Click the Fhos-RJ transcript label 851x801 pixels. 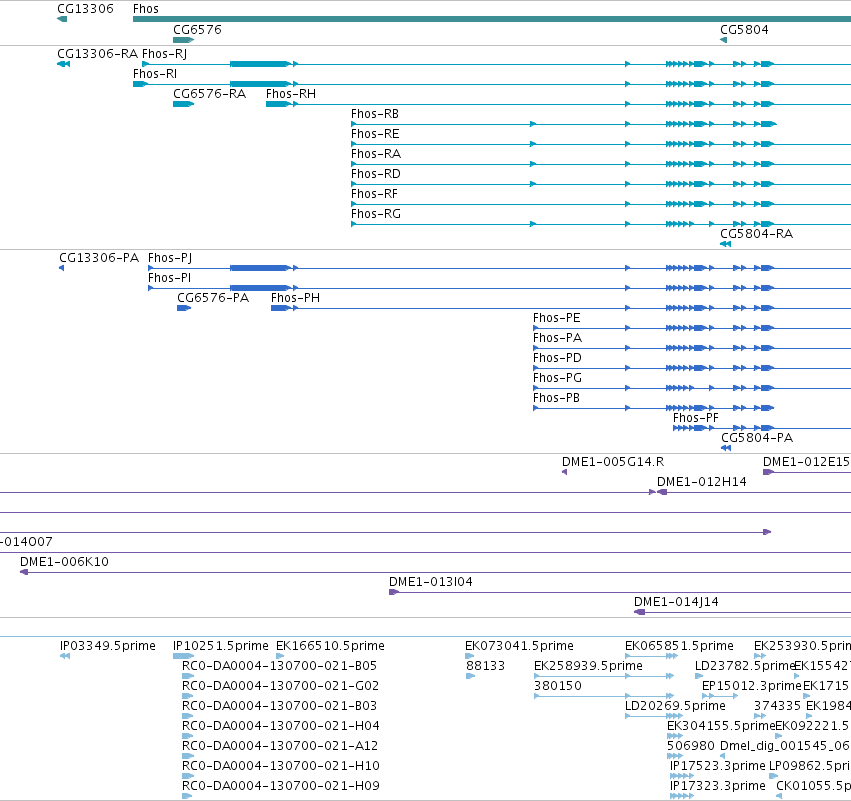click(x=164, y=54)
